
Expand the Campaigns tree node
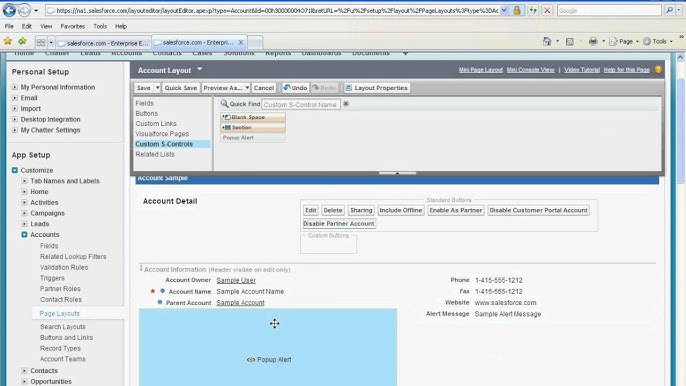coord(24,213)
